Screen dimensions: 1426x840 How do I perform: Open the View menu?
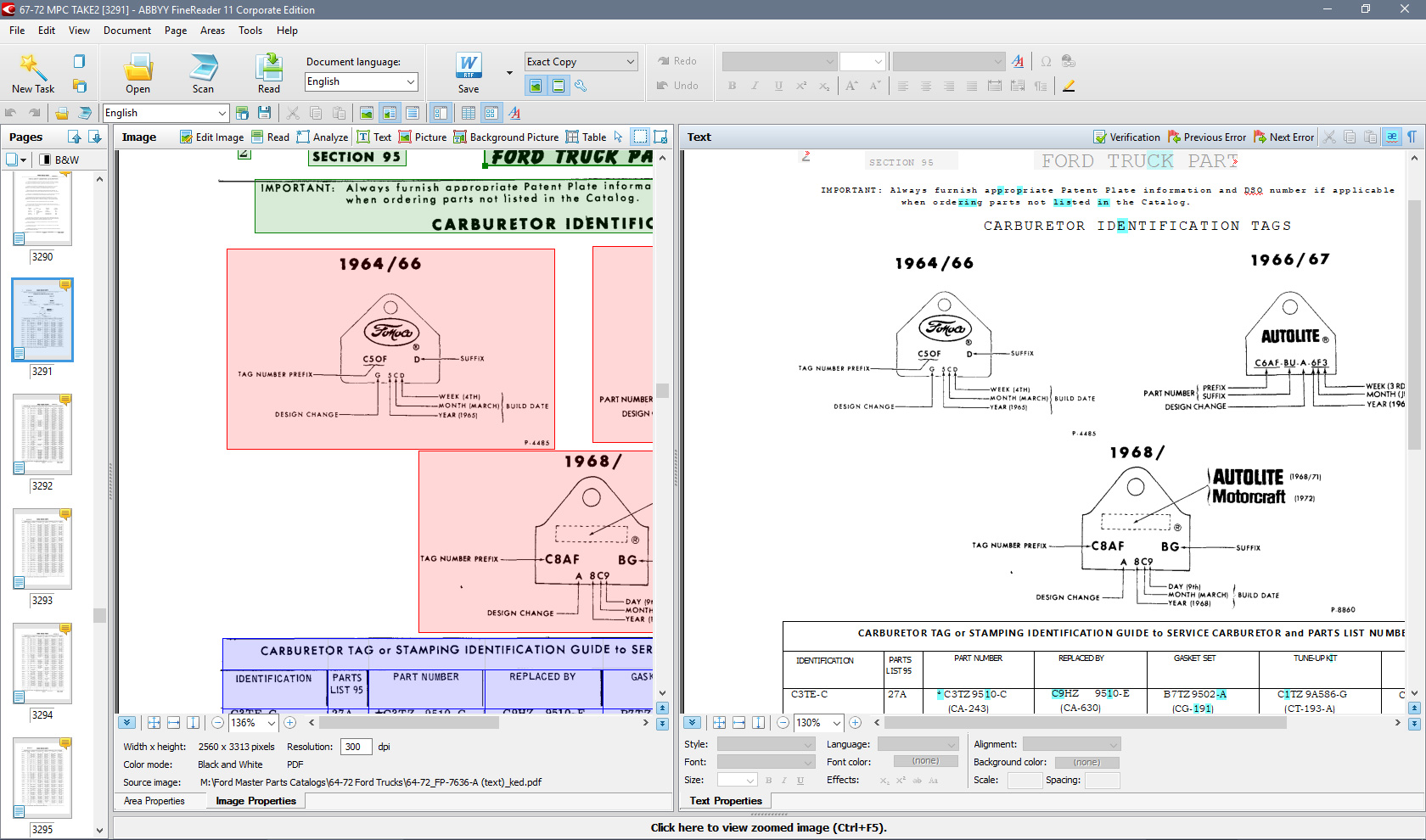tap(79, 31)
